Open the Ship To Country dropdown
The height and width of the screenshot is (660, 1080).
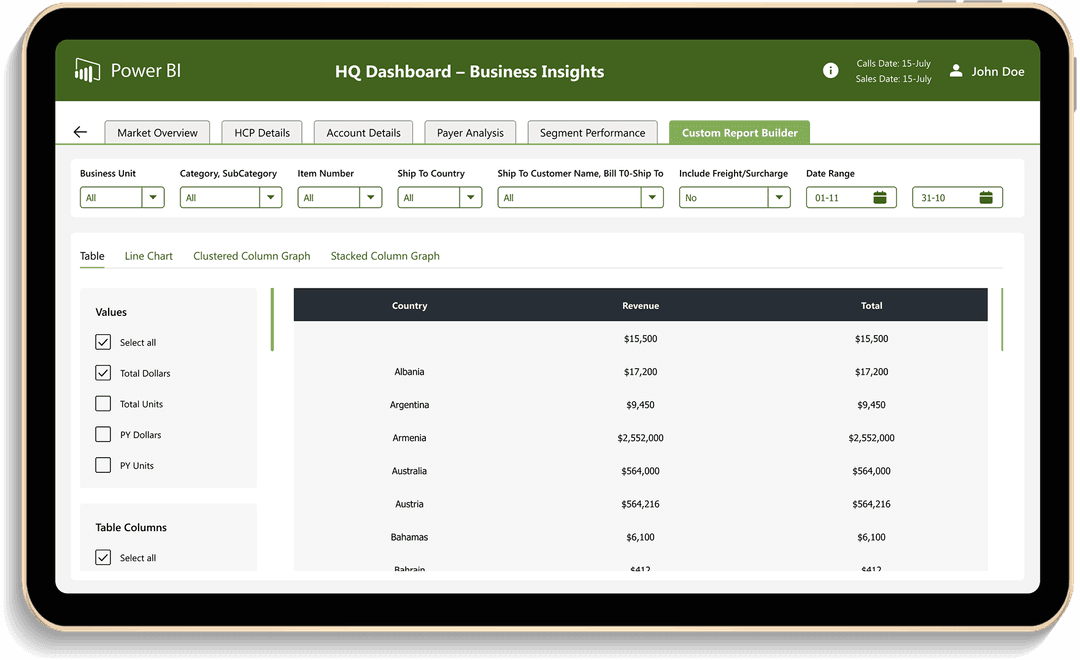(x=471, y=198)
